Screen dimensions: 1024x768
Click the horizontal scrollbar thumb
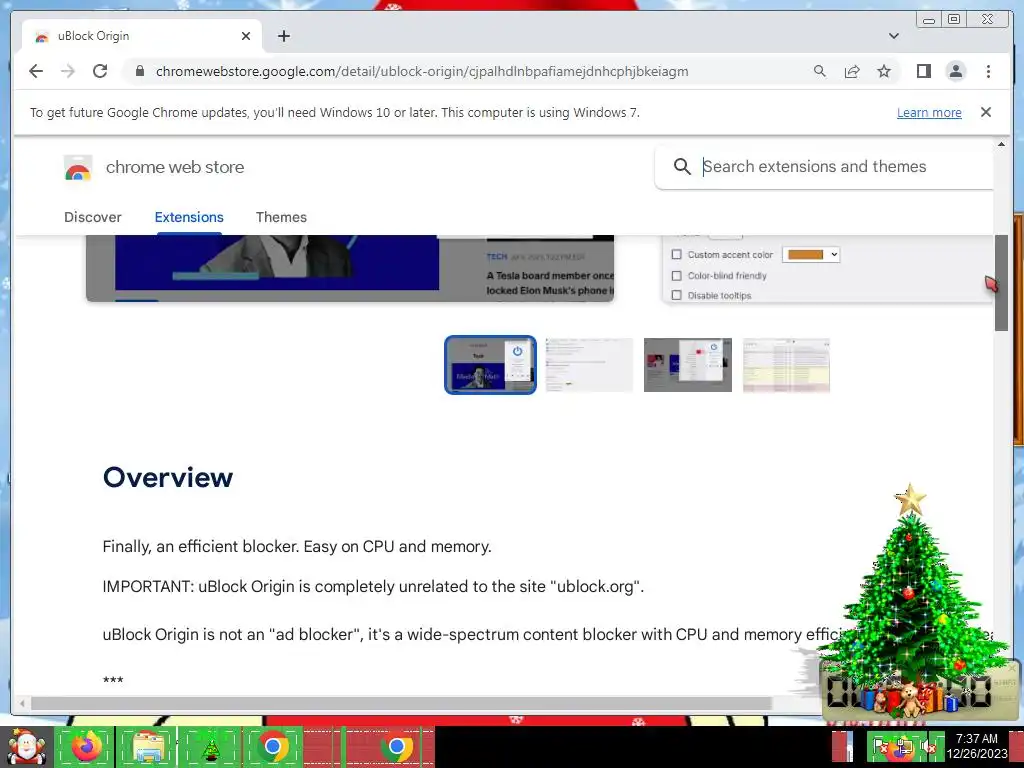pos(401,703)
